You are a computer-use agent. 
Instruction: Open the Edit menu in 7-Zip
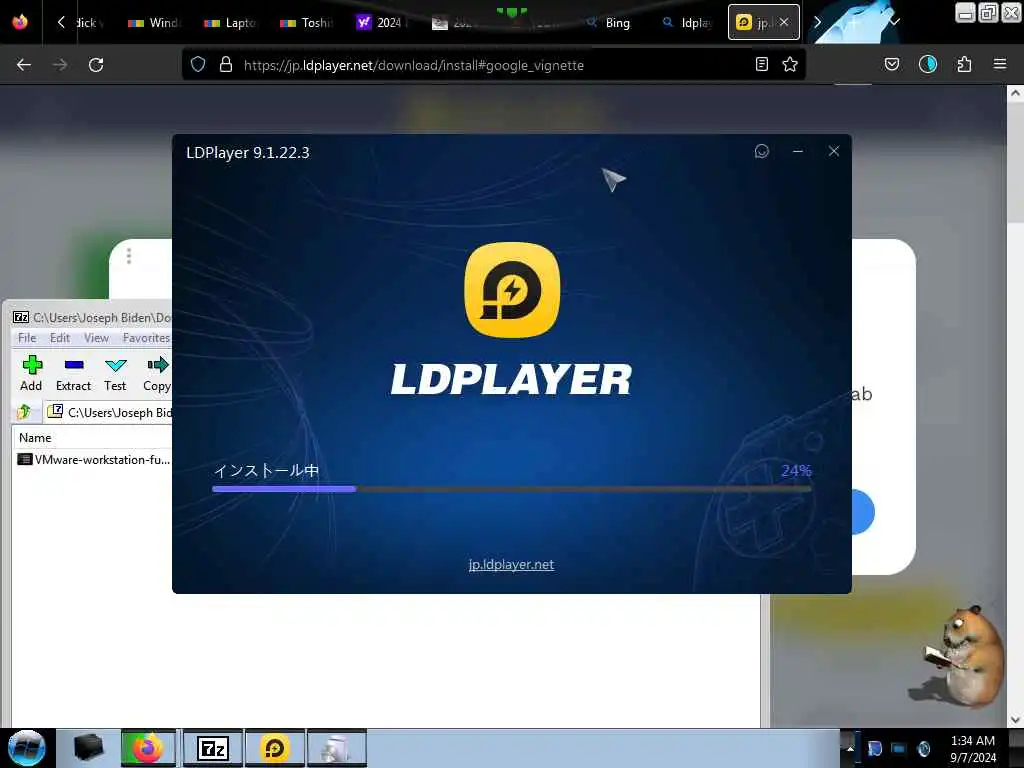[60, 338]
